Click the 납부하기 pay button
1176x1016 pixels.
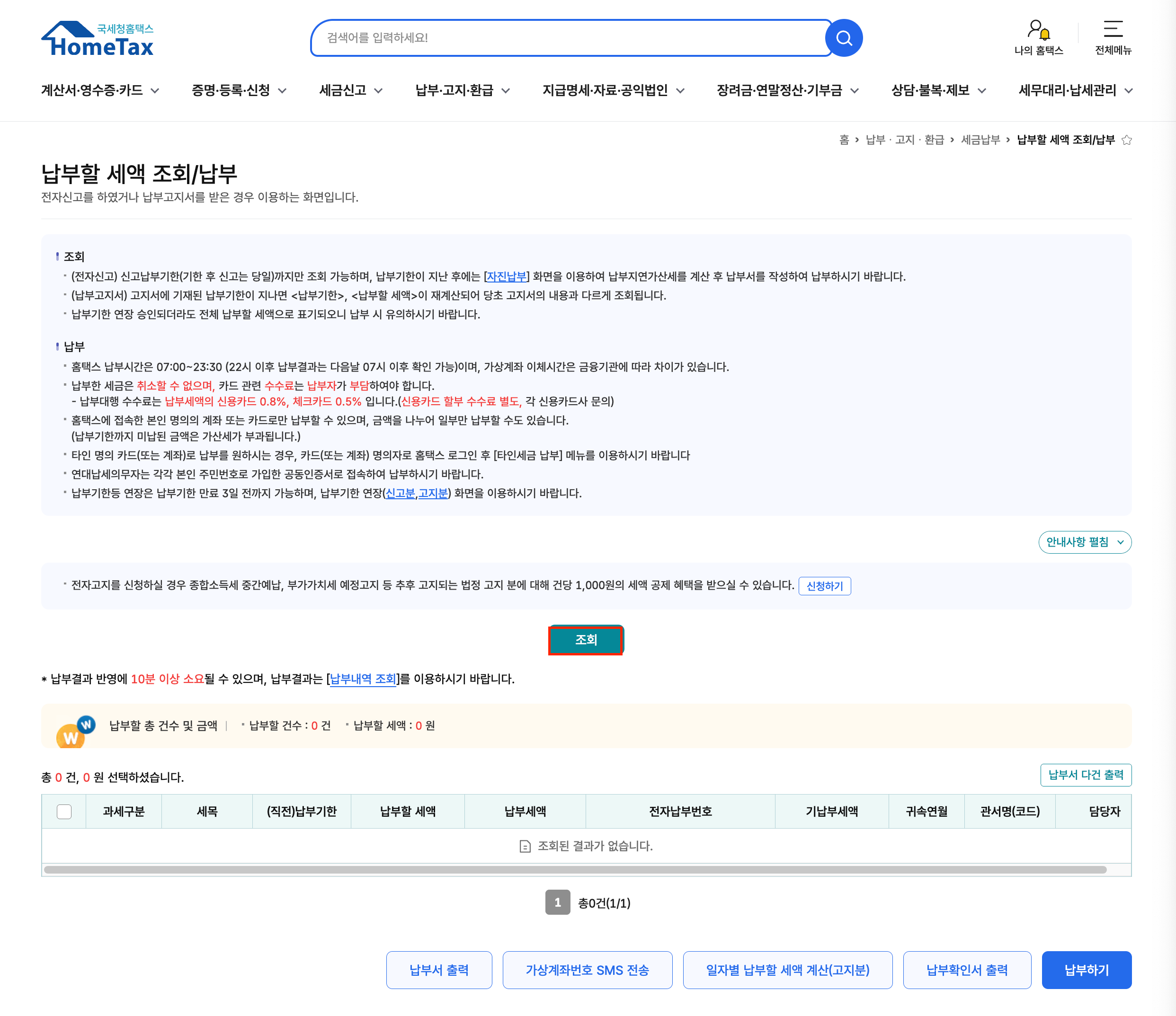[1087, 970]
